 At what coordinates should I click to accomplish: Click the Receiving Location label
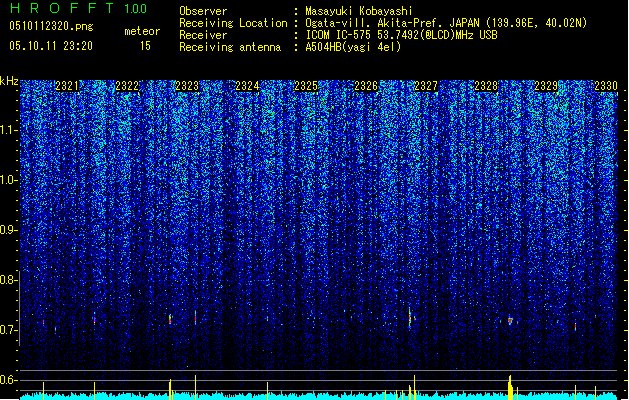233,23
